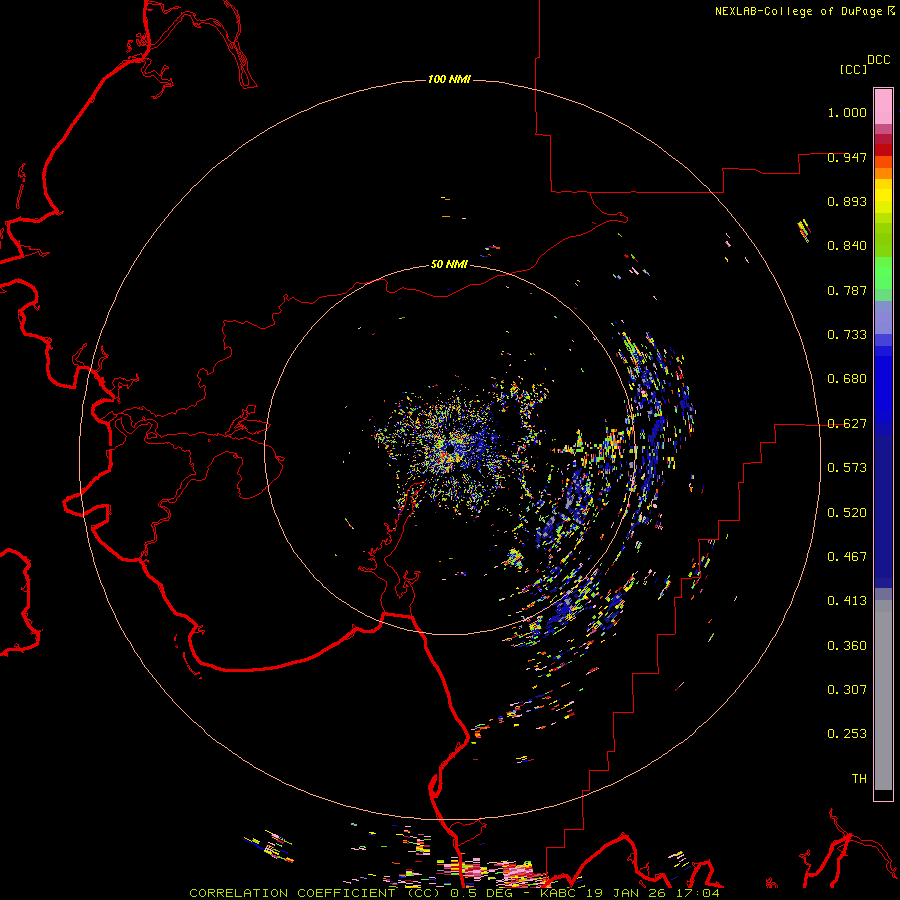The image size is (900, 900).
Task: Click the 0.253 color scale value
Action: click(x=847, y=734)
